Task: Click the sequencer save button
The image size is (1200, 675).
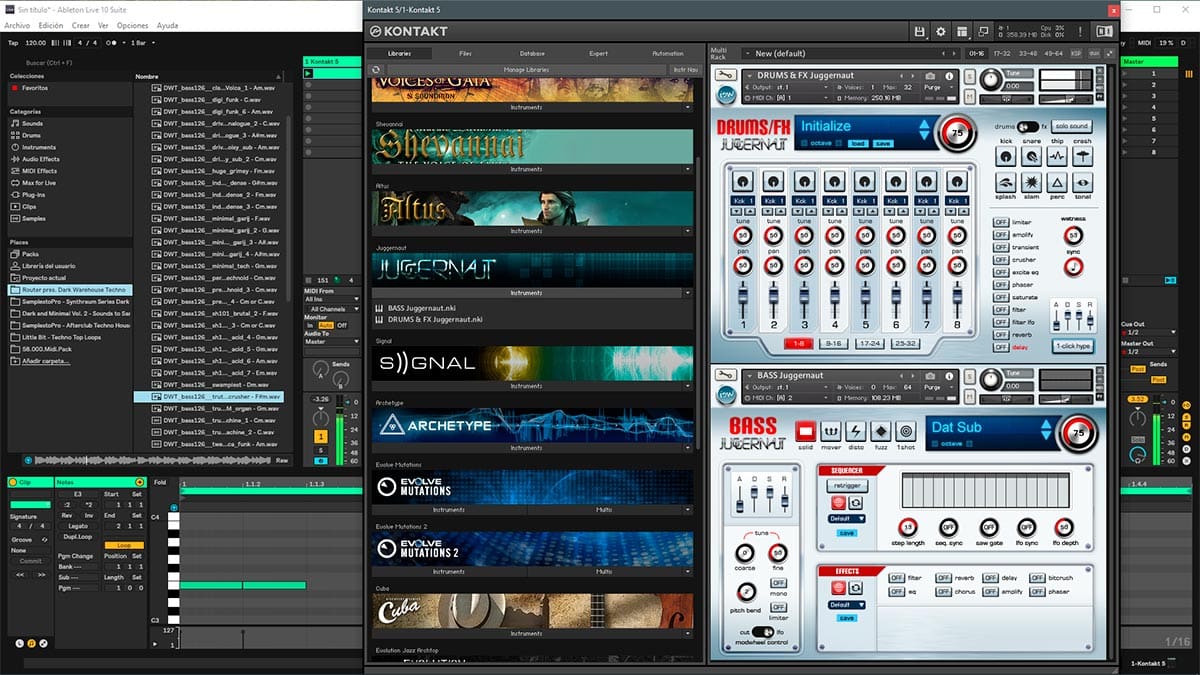Action: point(847,533)
